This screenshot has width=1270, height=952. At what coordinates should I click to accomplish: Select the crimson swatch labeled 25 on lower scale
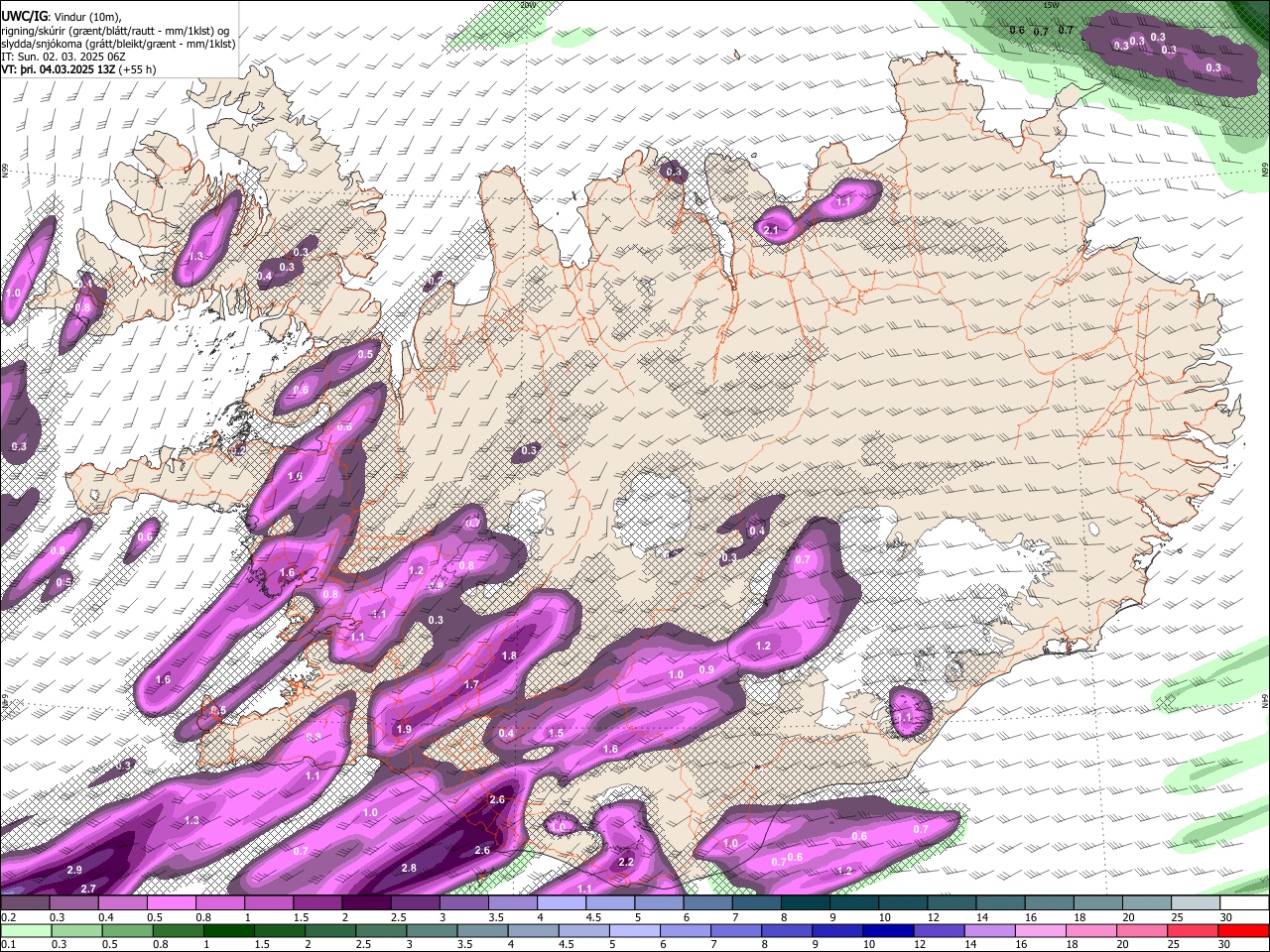(x=1193, y=930)
